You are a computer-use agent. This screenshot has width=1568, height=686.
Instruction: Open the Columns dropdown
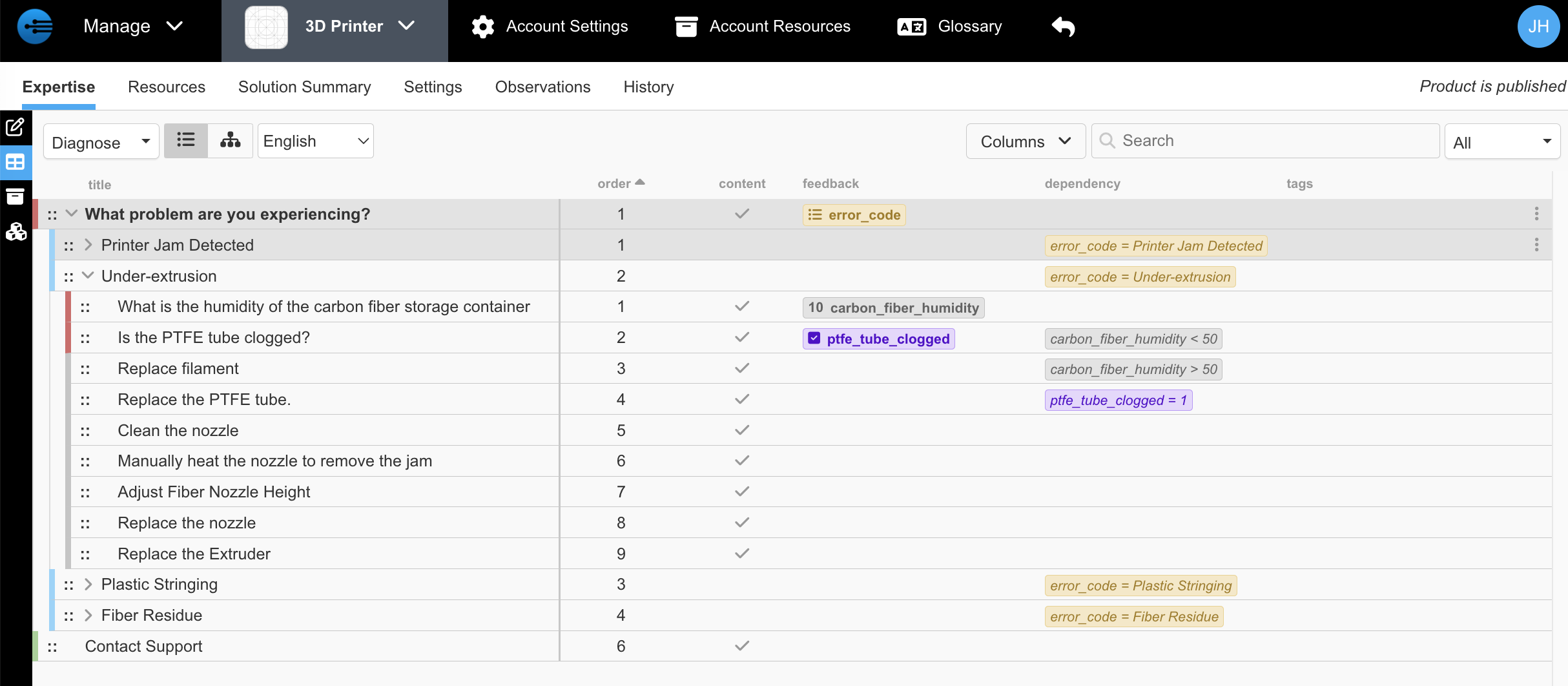(1025, 141)
